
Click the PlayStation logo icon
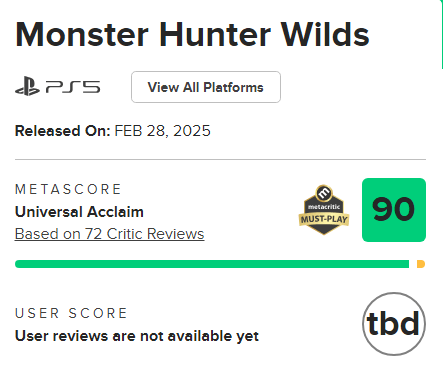pyautogui.click(x=27, y=87)
